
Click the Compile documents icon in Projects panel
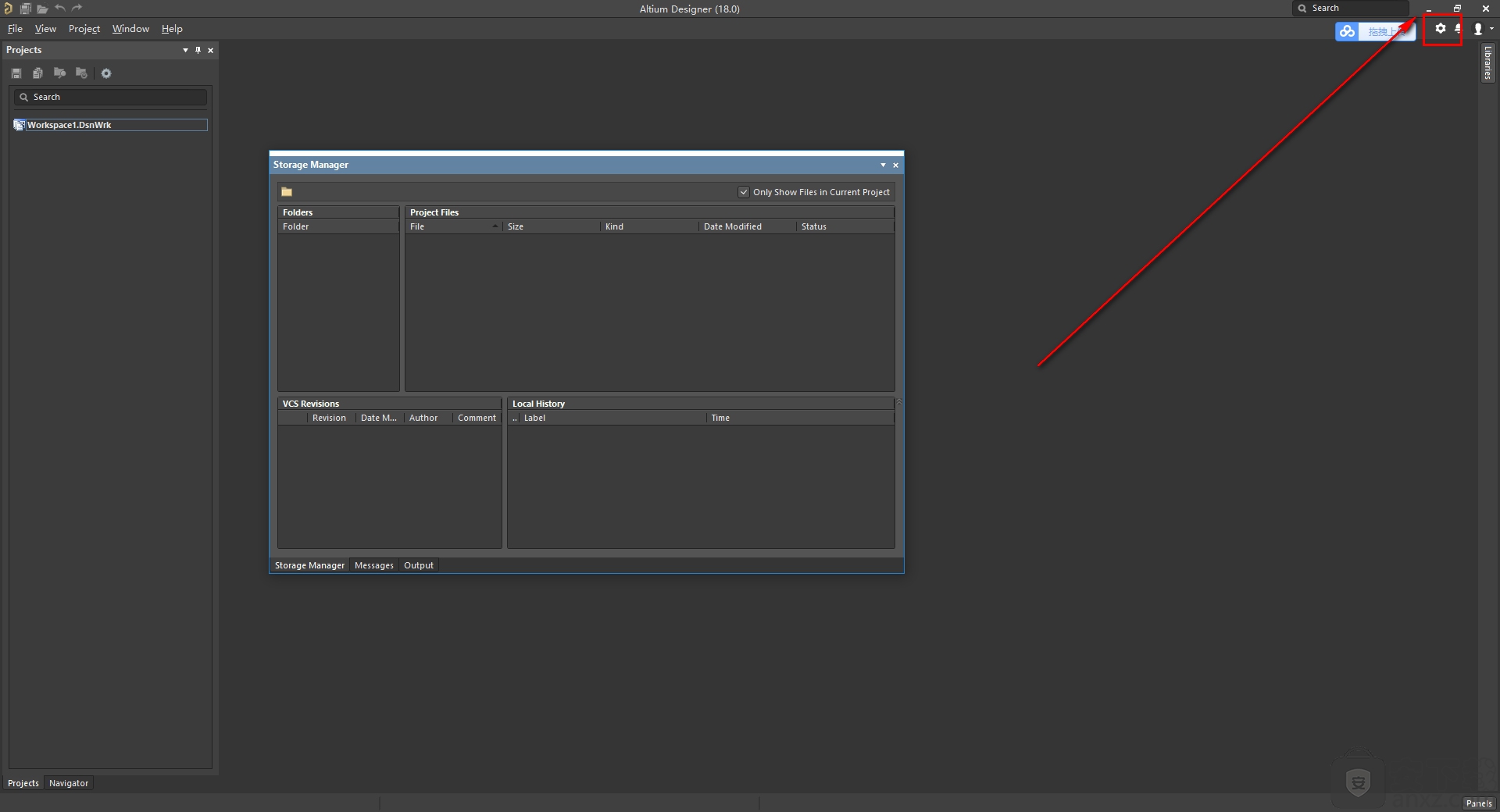tap(37, 73)
